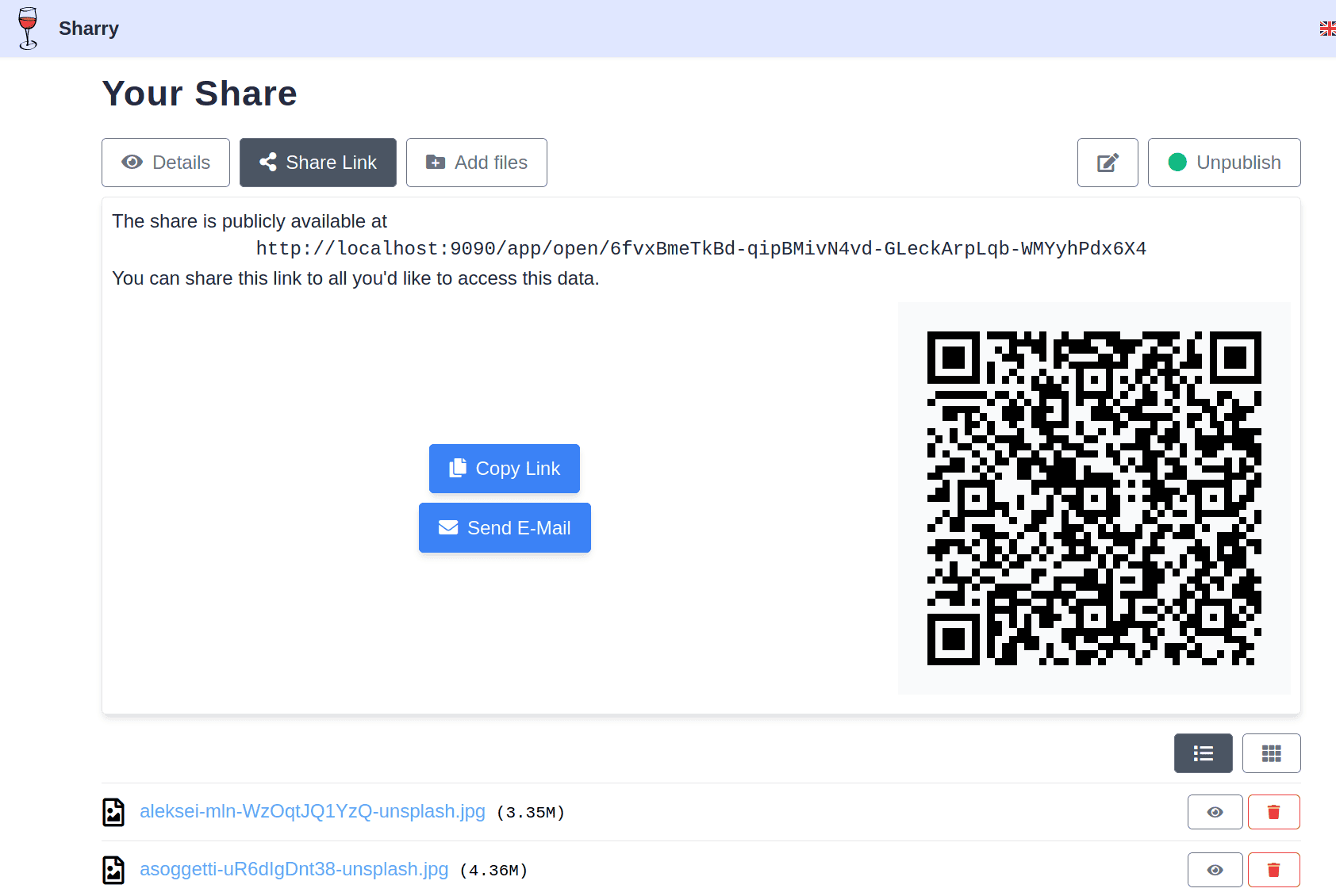
Task: Send the share link by E-Mail
Action: coord(505,528)
